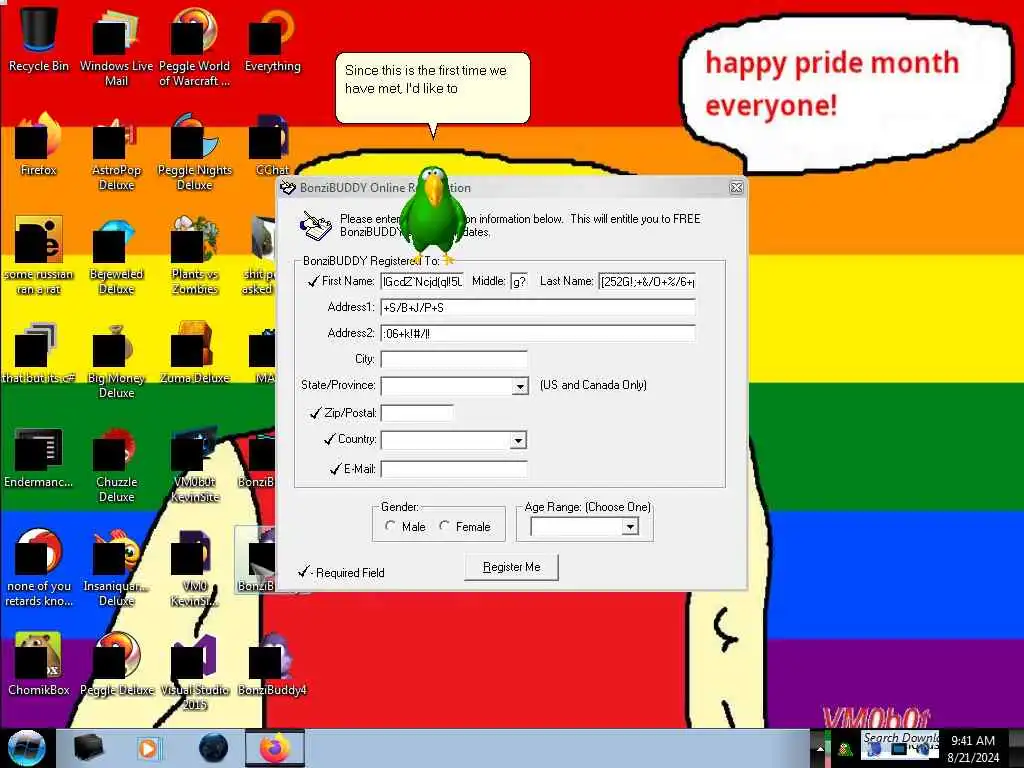
Task: Select the Big Money Deluxe icon
Action: [116, 360]
